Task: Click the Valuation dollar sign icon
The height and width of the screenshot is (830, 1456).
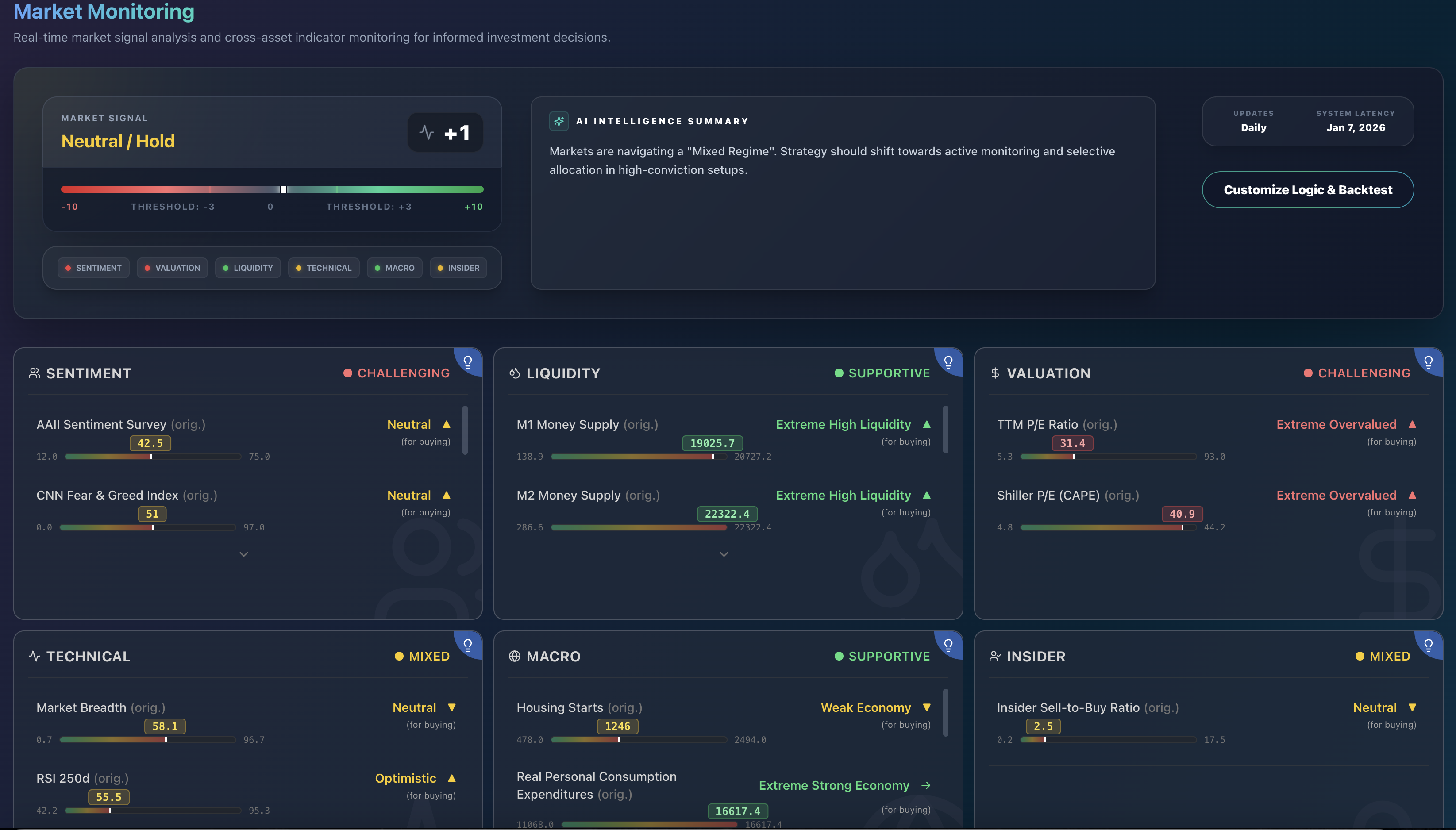Action: click(994, 373)
